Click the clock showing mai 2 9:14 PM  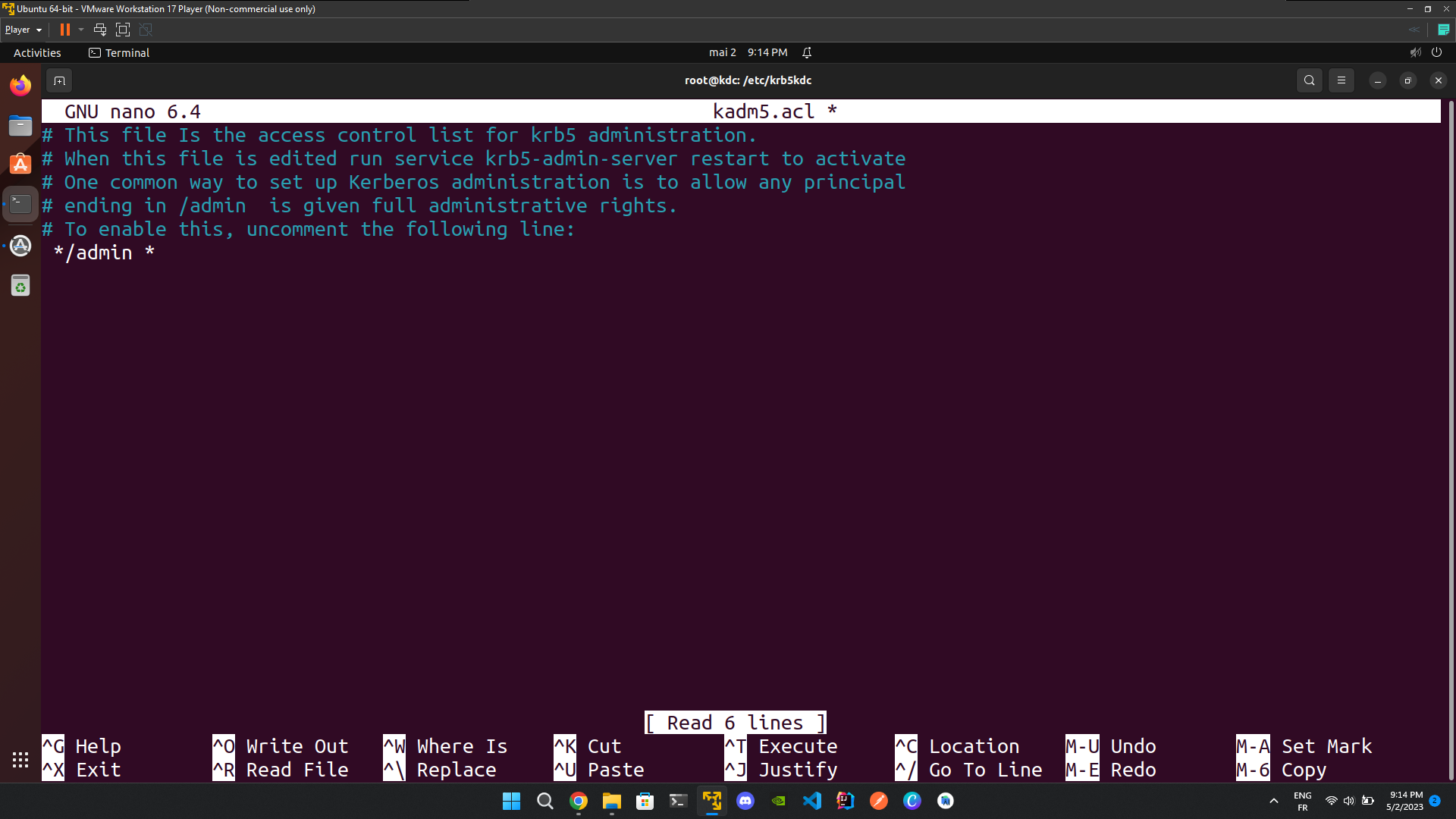click(748, 52)
